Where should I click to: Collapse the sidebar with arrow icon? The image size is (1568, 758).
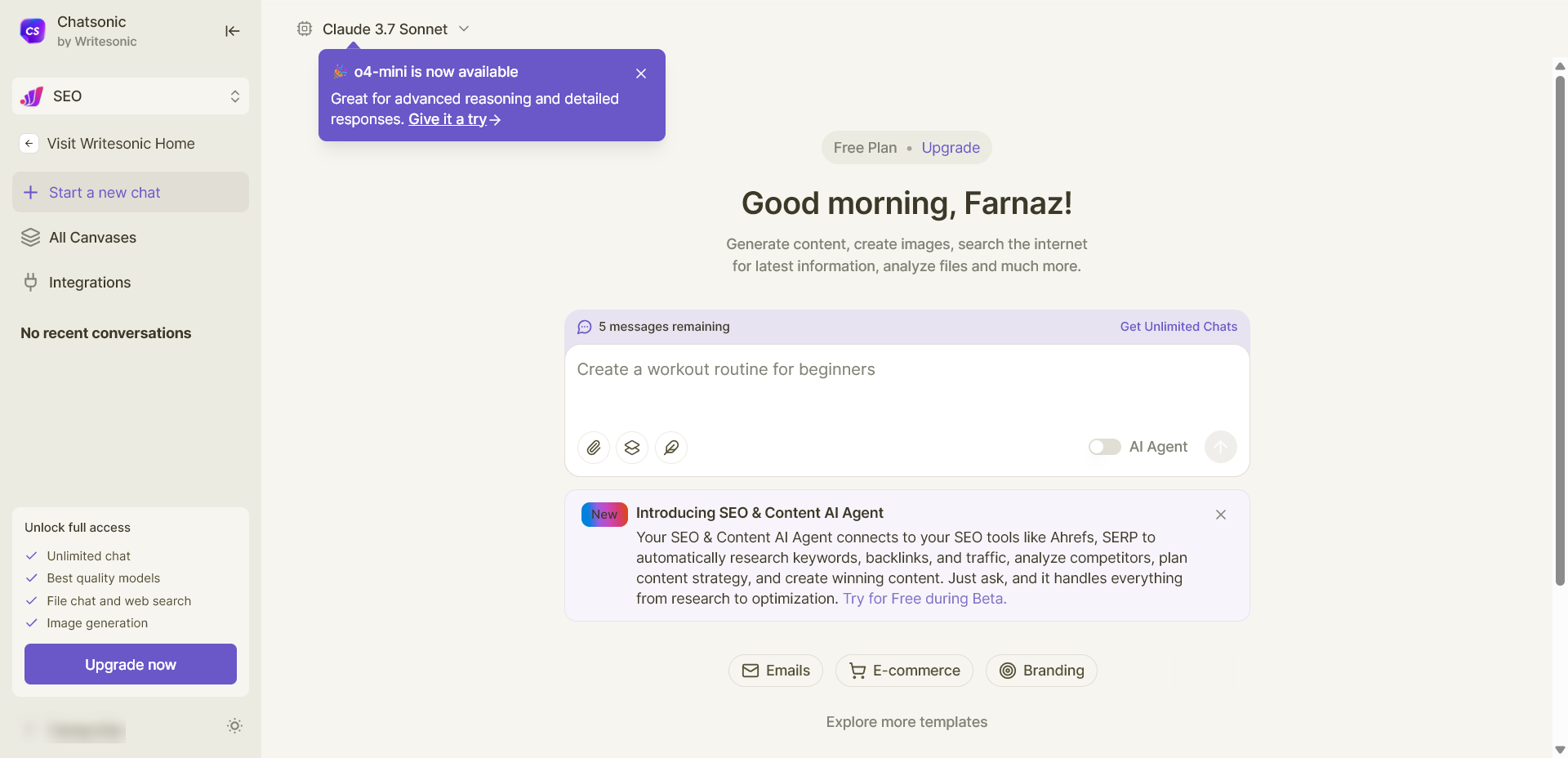click(x=232, y=31)
